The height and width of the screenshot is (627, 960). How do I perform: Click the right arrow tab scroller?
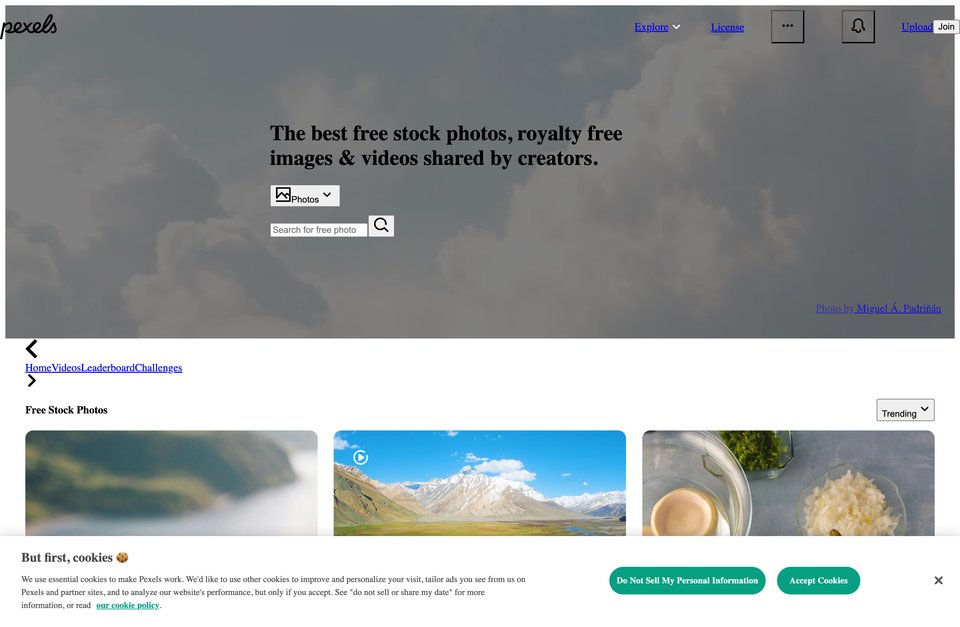pos(32,380)
